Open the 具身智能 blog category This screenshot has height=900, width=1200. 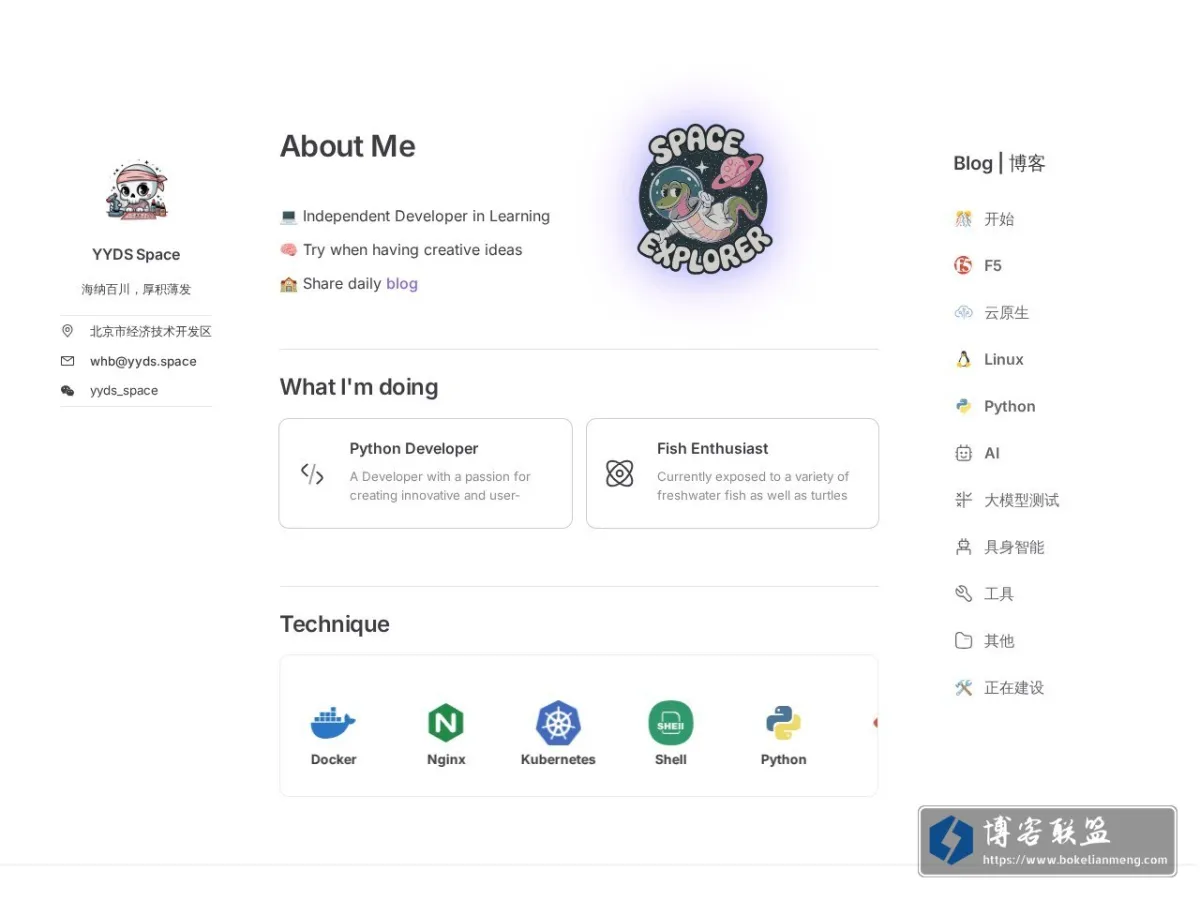tap(1014, 547)
